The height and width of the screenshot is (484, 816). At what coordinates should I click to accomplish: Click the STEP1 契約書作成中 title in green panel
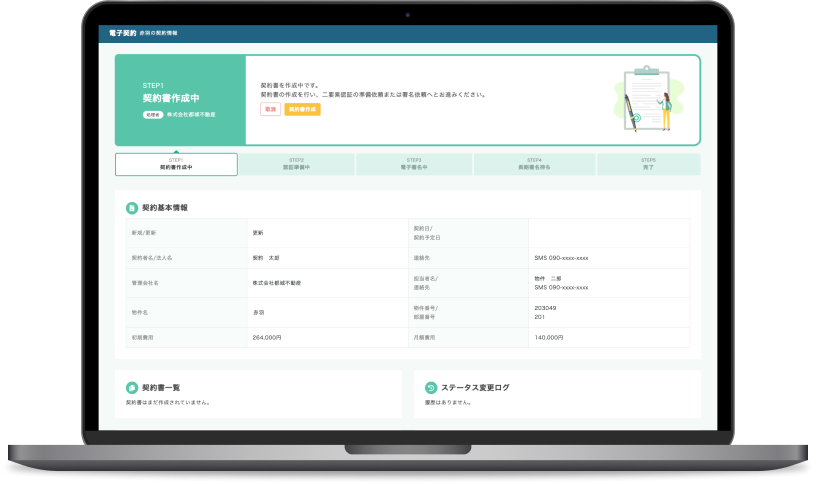[171, 98]
